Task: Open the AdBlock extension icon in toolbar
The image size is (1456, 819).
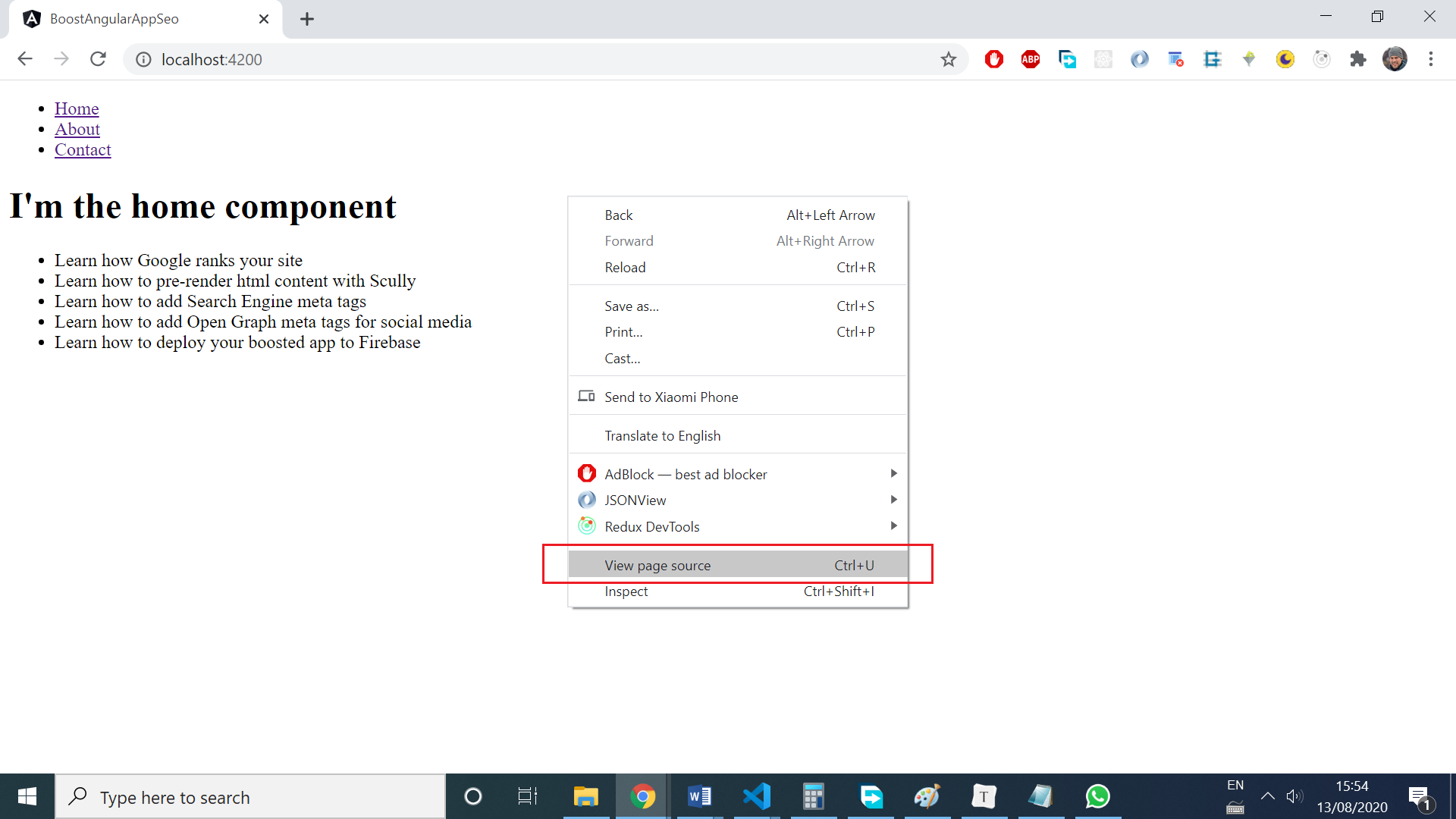Action: coord(994,59)
